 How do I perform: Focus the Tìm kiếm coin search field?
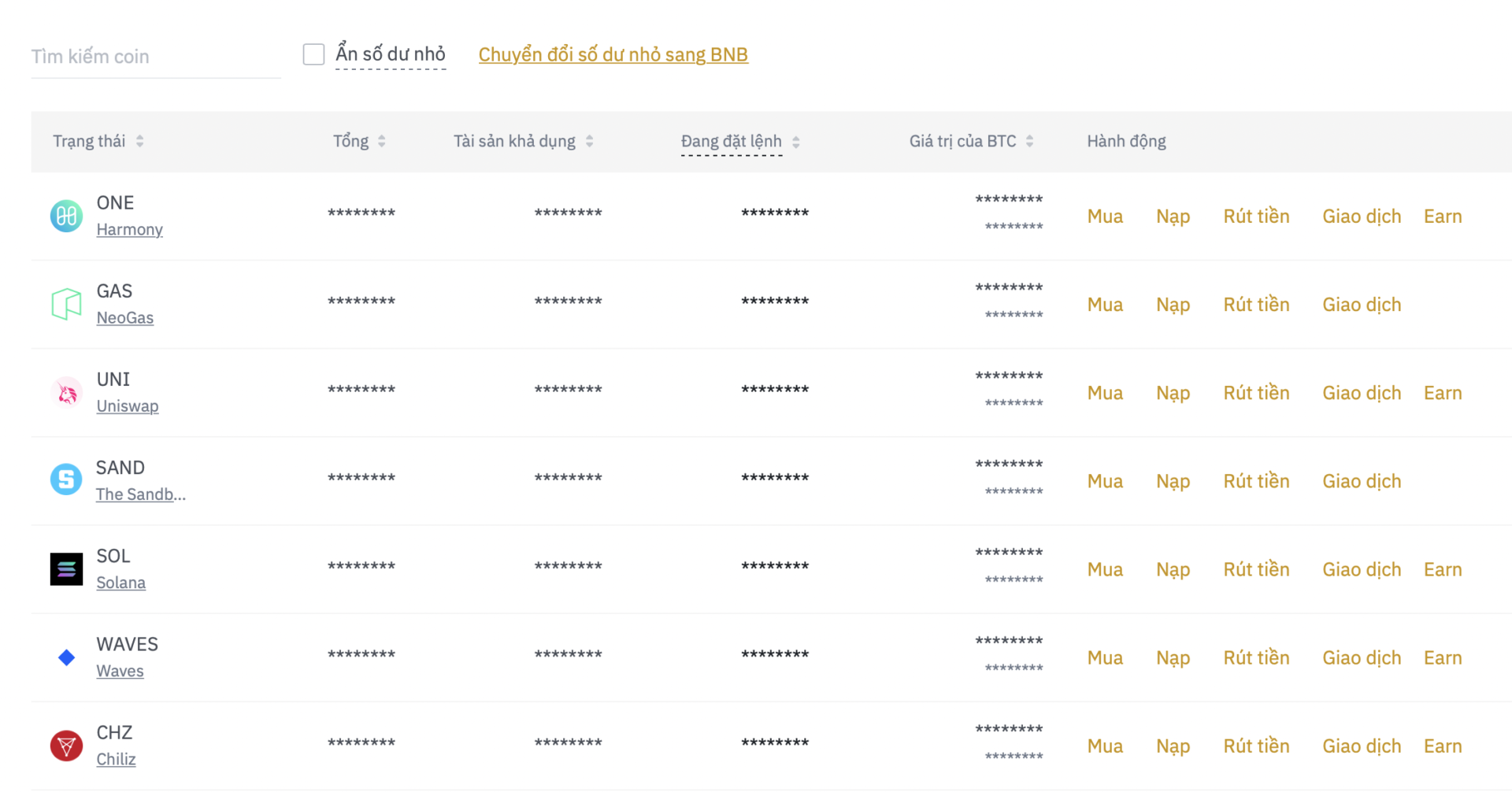156,57
